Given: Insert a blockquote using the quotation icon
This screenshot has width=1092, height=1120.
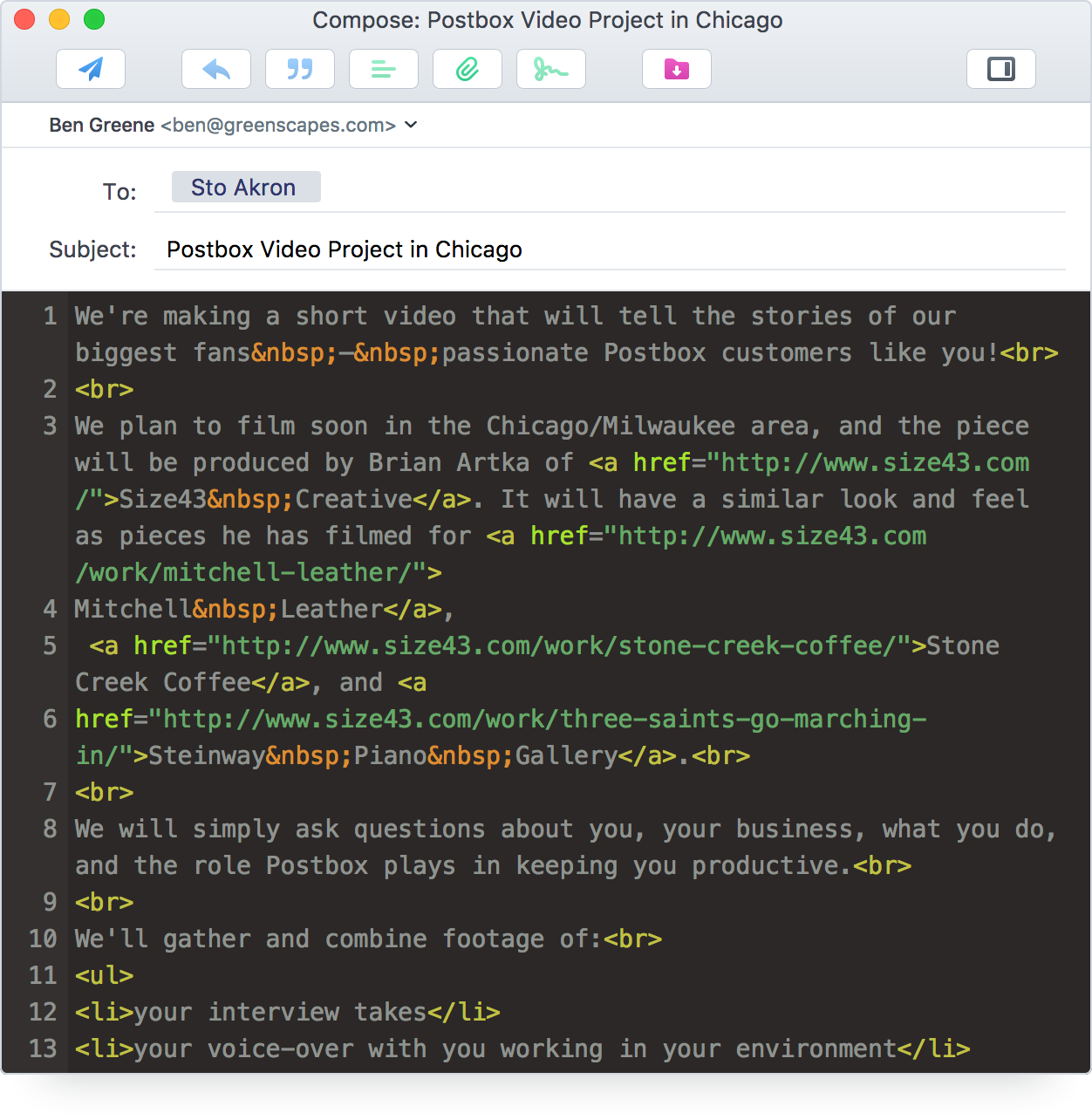Looking at the screenshot, I should pyautogui.click(x=299, y=69).
